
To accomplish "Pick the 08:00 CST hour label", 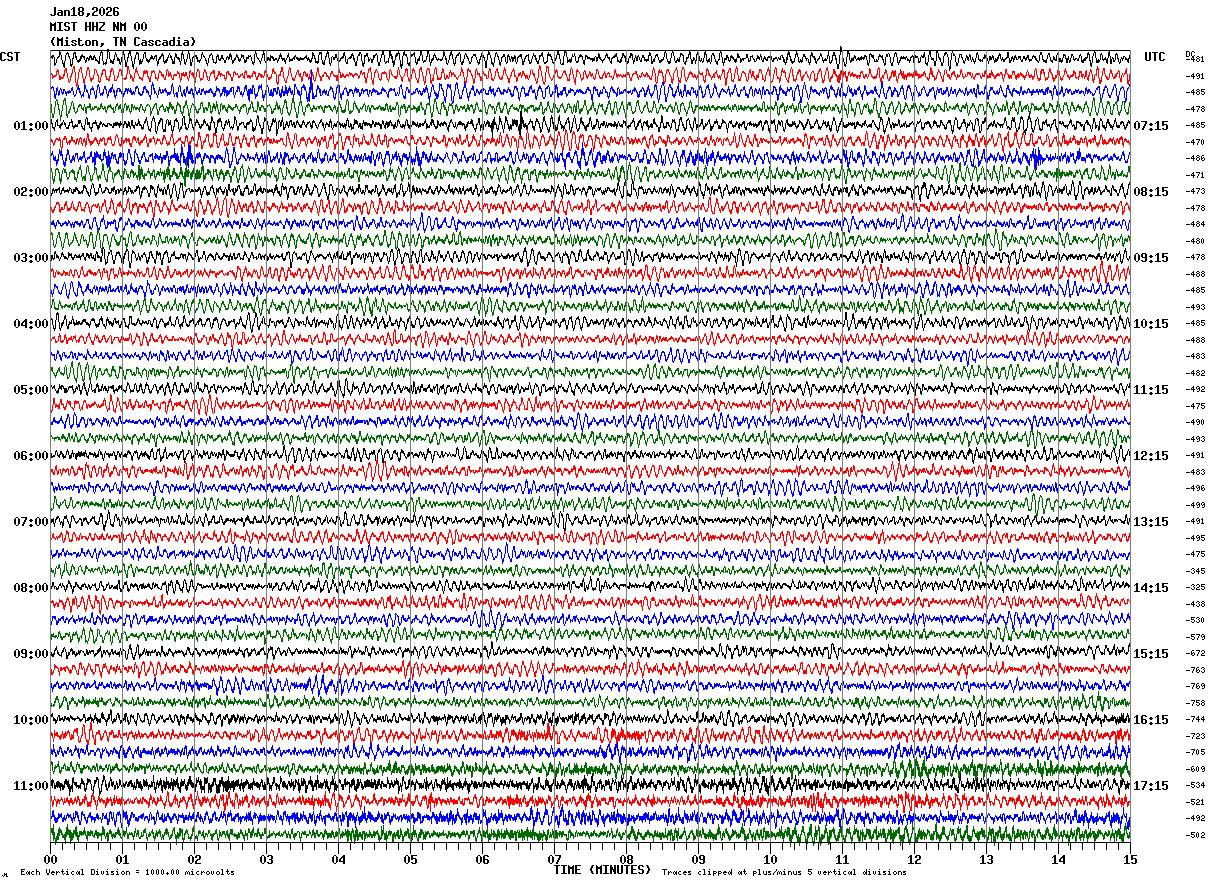I will tap(31, 588).
